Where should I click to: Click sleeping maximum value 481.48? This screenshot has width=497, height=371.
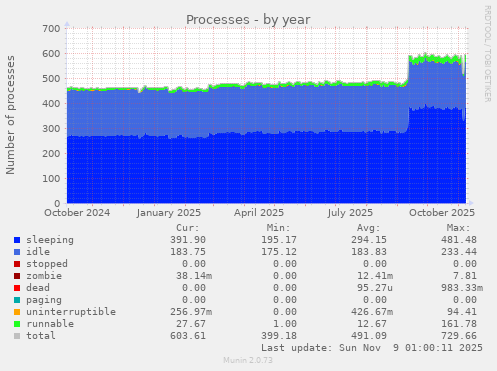(459, 240)
